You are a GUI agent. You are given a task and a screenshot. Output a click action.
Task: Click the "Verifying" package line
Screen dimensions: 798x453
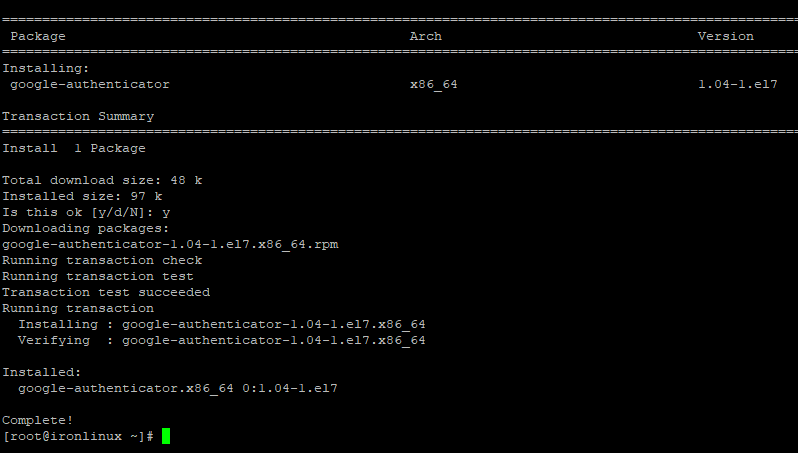pyautogui.click(x=222, y=340)
